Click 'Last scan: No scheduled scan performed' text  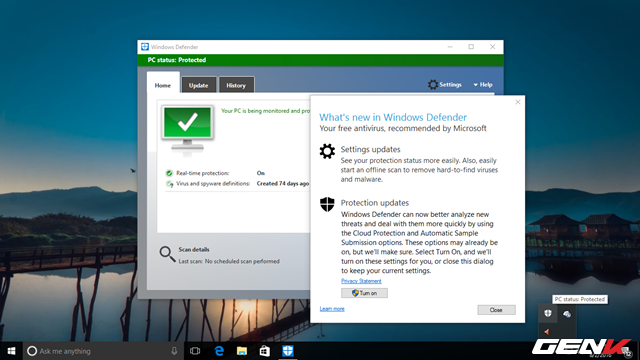pyautogui.click(x=229, y=261)
